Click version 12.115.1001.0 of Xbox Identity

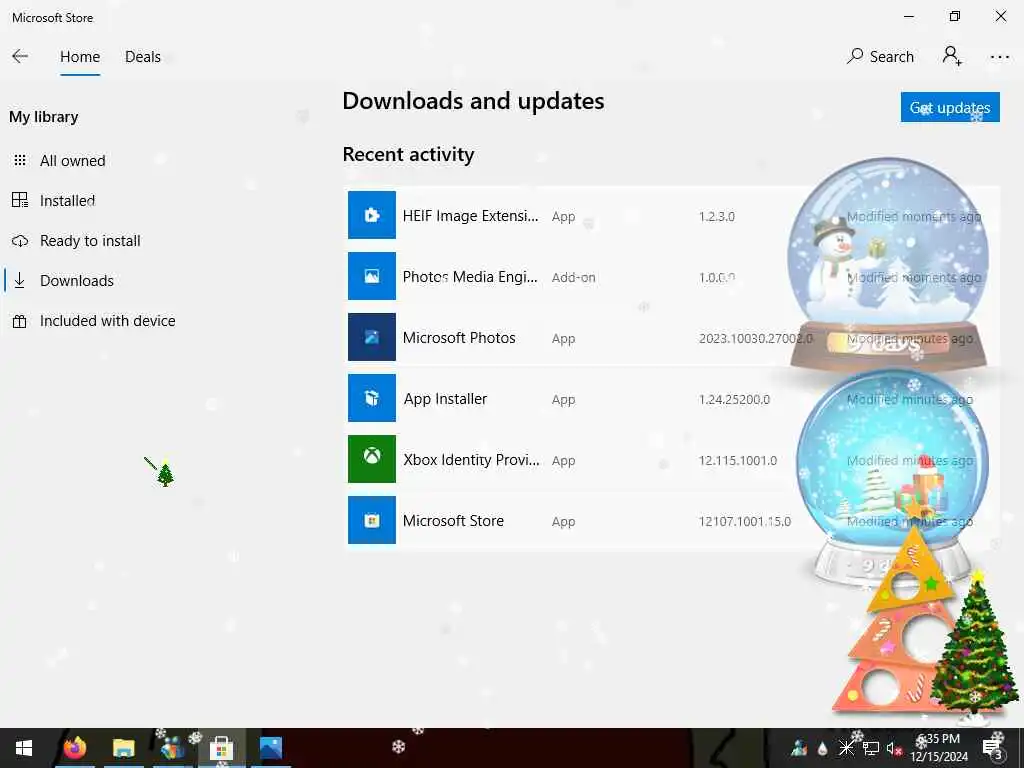click(x=737, y=461)
